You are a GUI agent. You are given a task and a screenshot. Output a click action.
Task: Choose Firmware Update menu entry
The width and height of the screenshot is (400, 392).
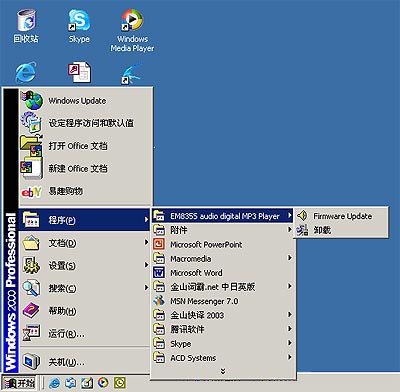click(341, 216)
